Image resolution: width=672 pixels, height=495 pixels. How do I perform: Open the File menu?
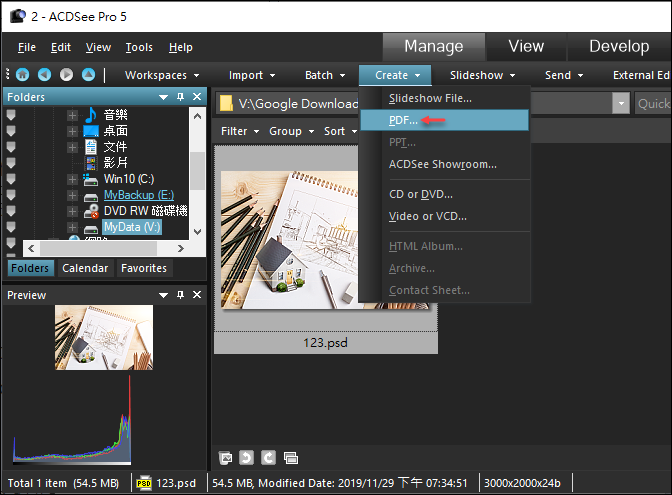coord(27,47)
